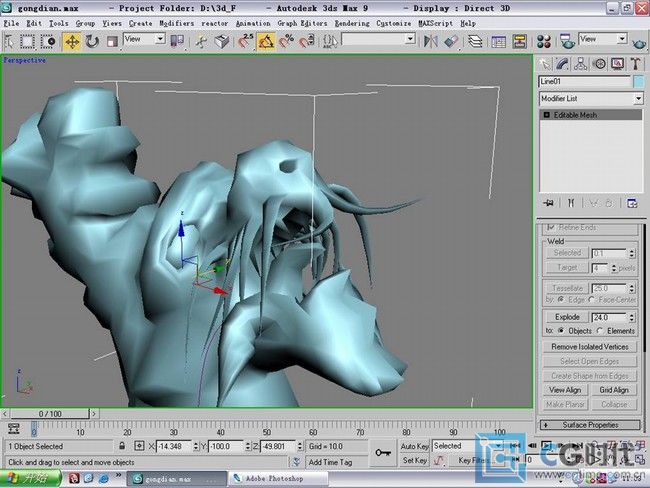Click the Line01 object color swatch
This screenshot has width=650, height=488.
click(x=638, y=82)
